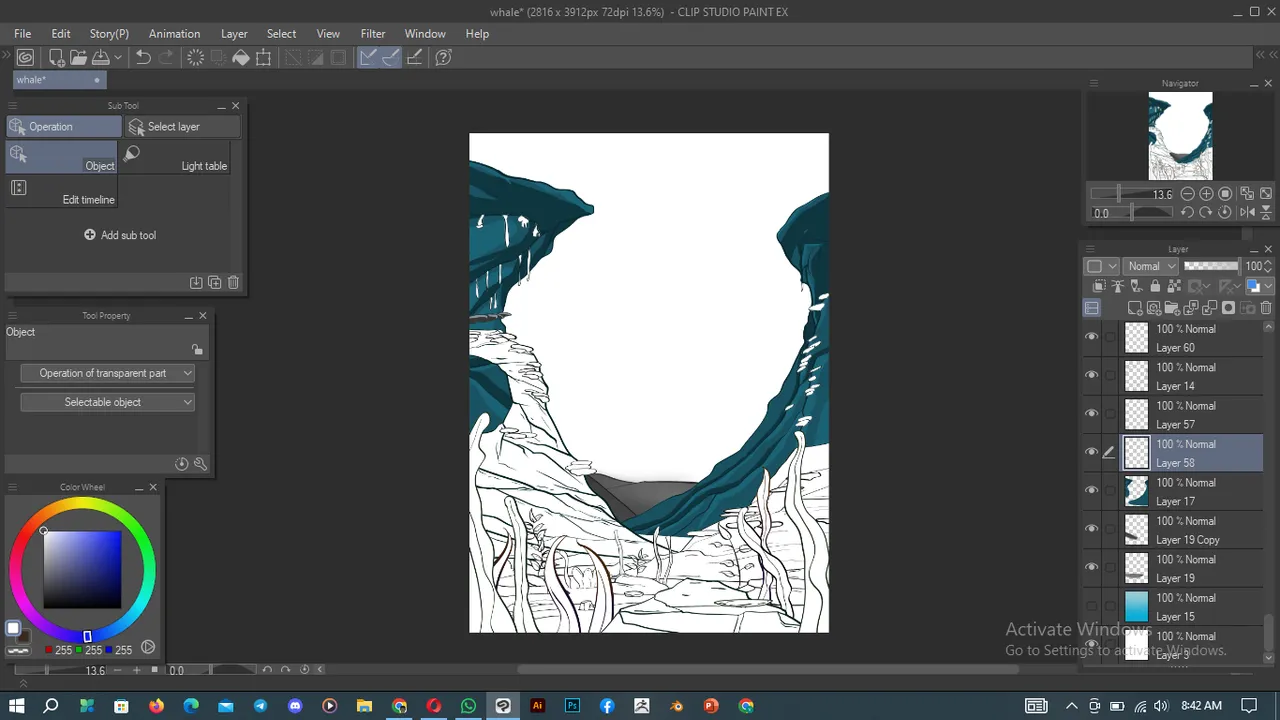1280x720 pixels.
Task: Create layer mask icon
Action: pos(1228,307)
